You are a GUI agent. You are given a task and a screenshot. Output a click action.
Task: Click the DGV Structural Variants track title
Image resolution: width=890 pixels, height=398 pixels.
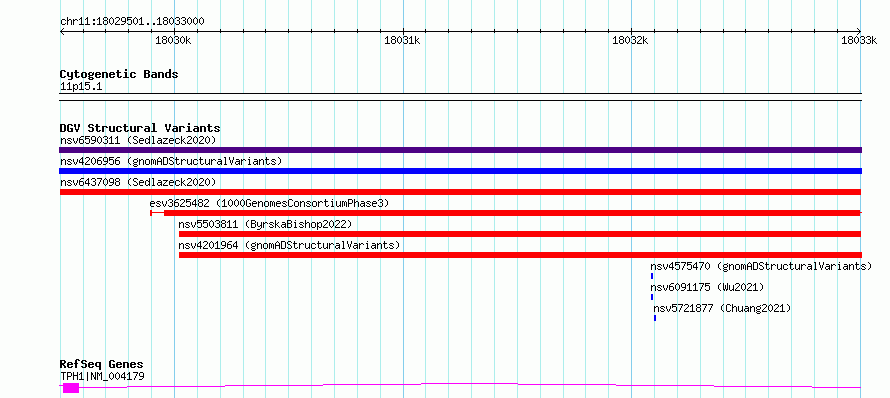coord(140,128)
